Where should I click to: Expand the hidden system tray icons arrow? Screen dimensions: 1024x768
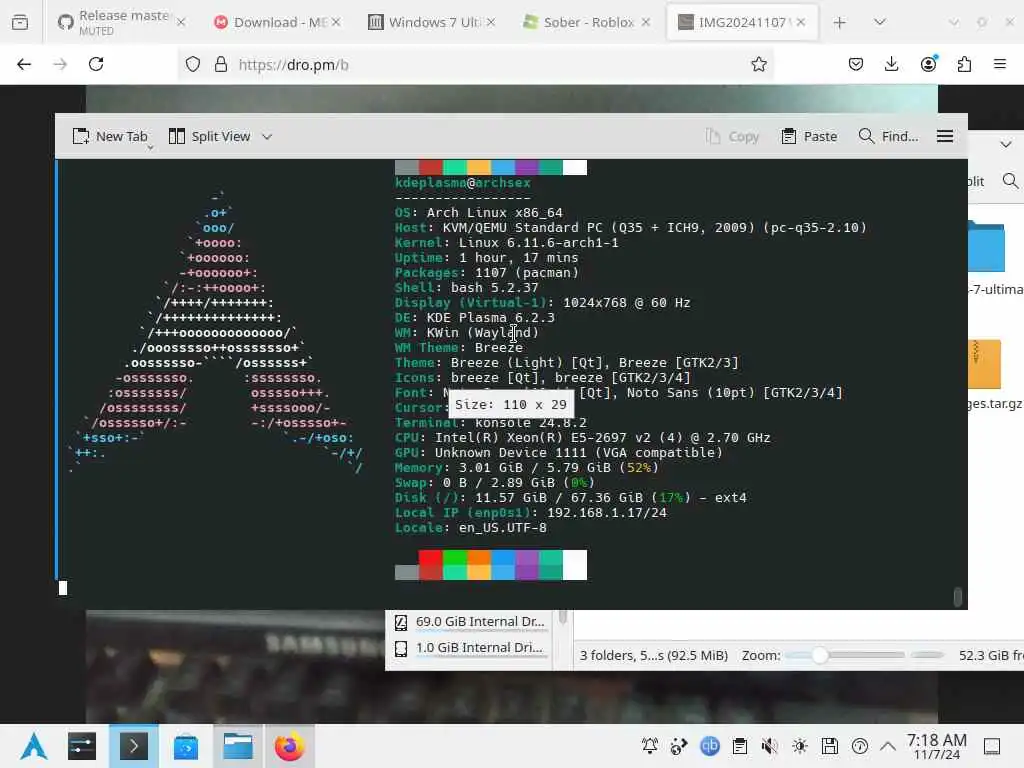click(x=888, y=746)
